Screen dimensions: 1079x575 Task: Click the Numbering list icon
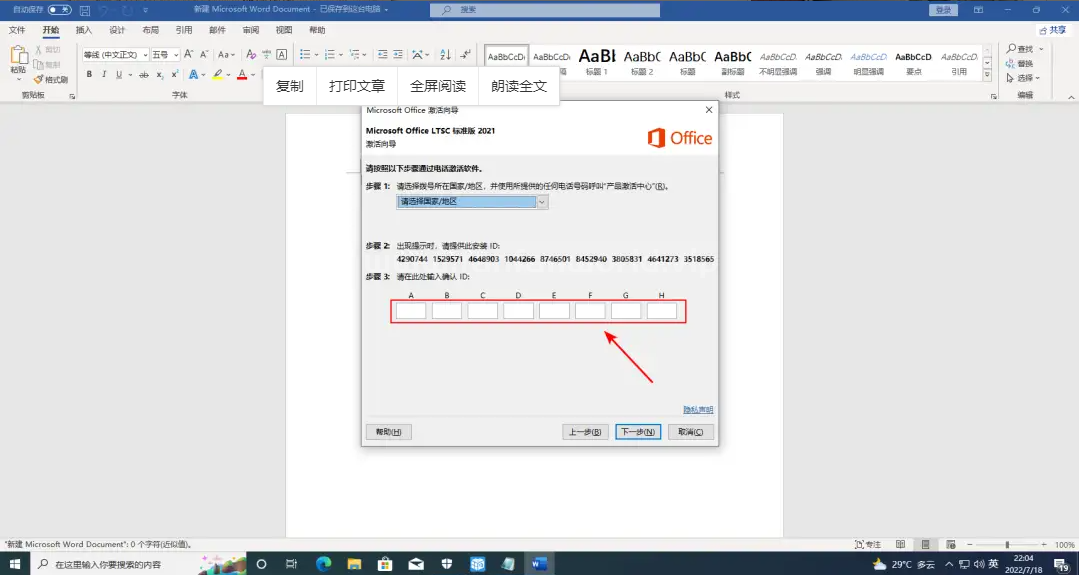[329, 54]
